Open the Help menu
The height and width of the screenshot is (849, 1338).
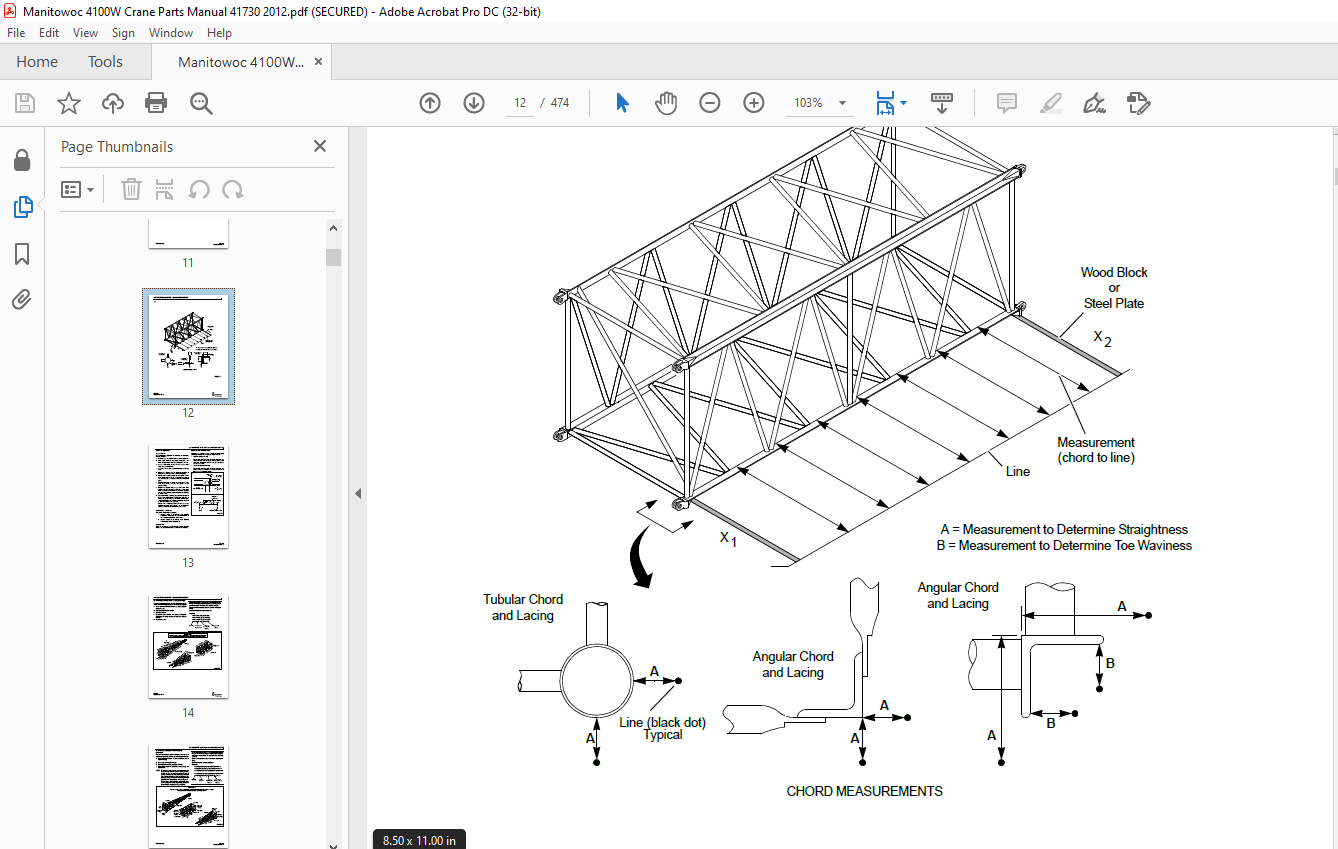point(220,33)
